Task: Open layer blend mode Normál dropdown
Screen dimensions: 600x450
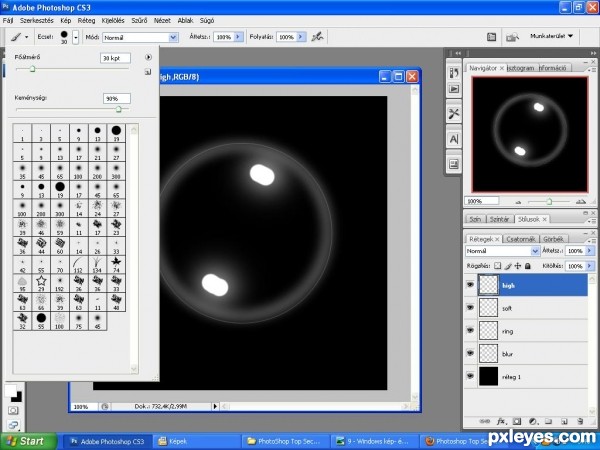Action: (535, 251)
